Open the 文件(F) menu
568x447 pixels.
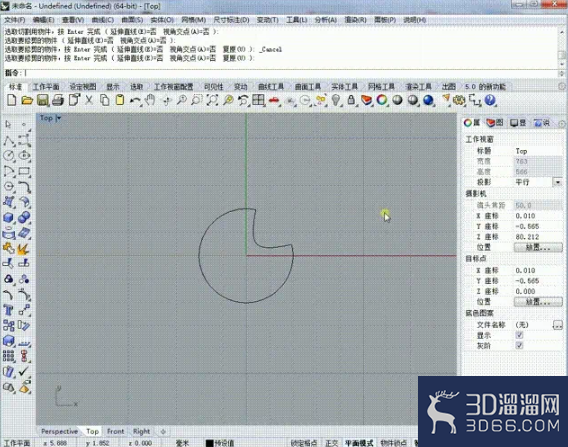point(15,20)
